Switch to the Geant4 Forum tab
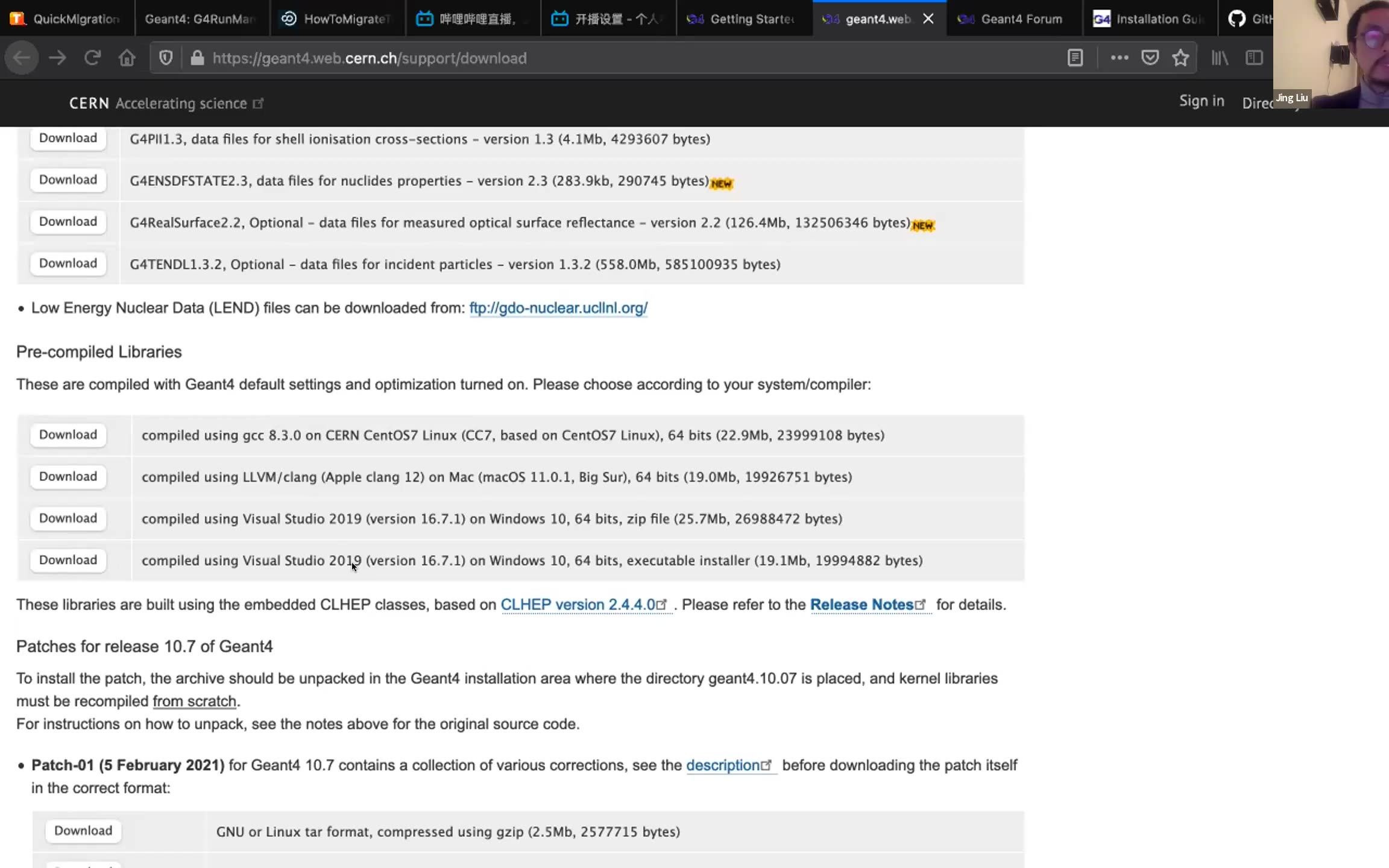Screen dimensions: 1389x868 click(1021, 19)
